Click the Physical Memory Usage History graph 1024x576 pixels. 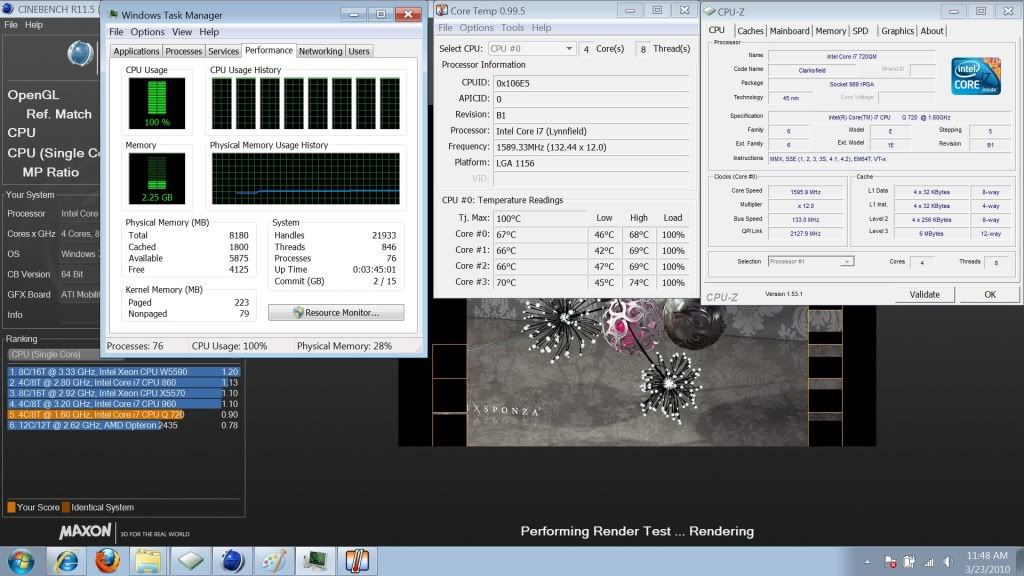tap(306, 178)
